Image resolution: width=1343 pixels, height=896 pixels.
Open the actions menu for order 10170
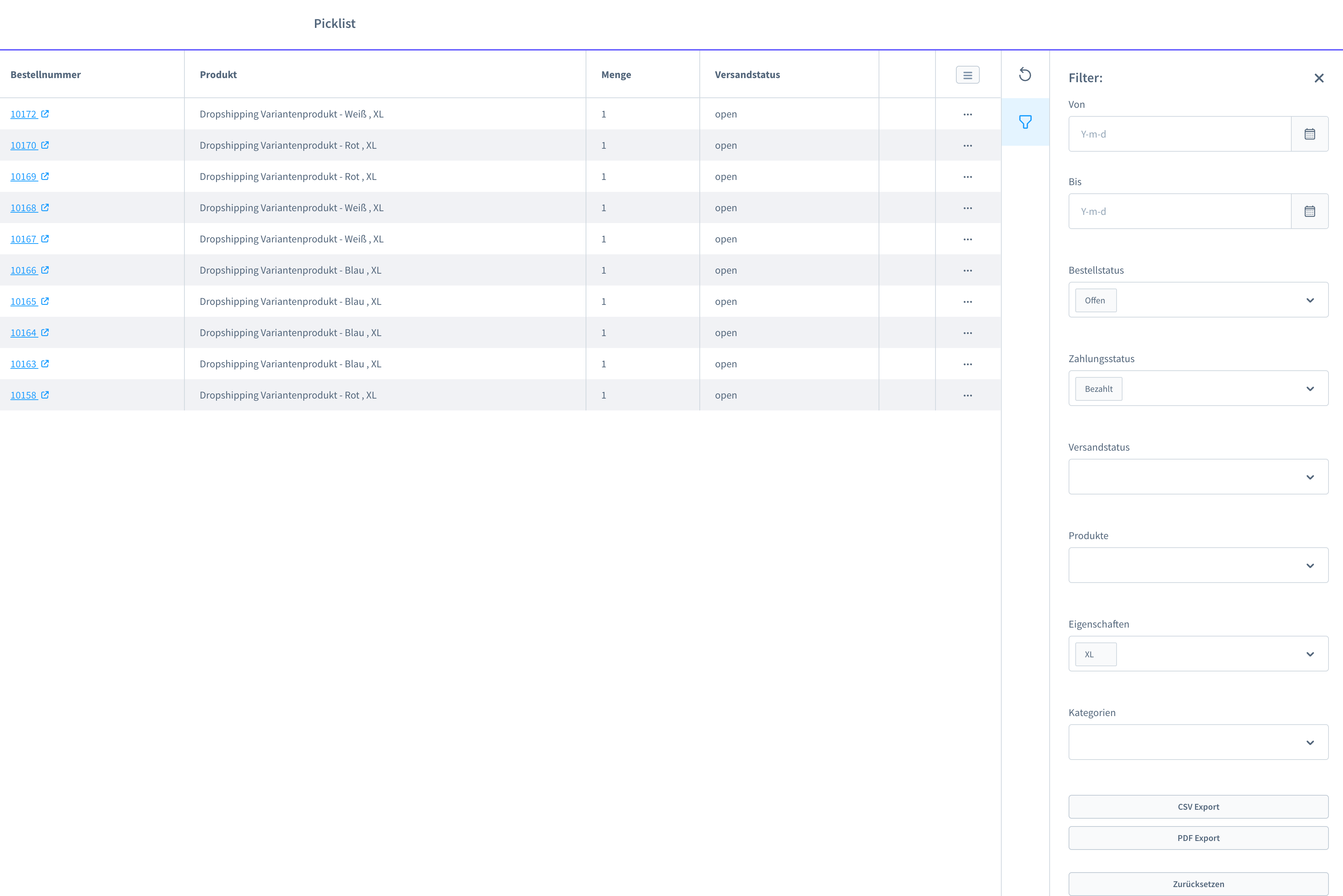pyautogui.click(x=967, y=146)
